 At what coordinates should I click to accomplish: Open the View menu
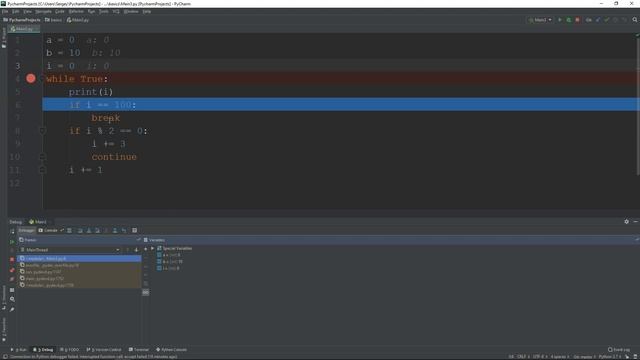27,11
